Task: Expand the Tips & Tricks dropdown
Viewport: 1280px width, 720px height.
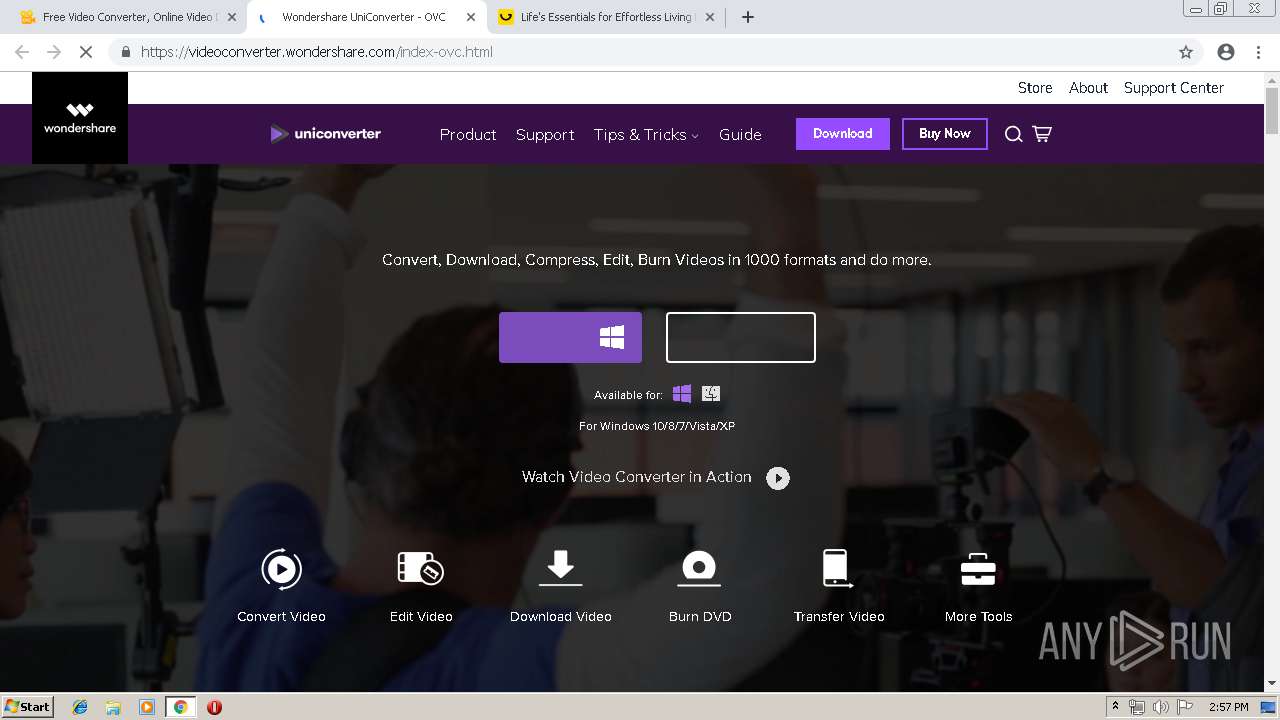Action: (646, 134)
